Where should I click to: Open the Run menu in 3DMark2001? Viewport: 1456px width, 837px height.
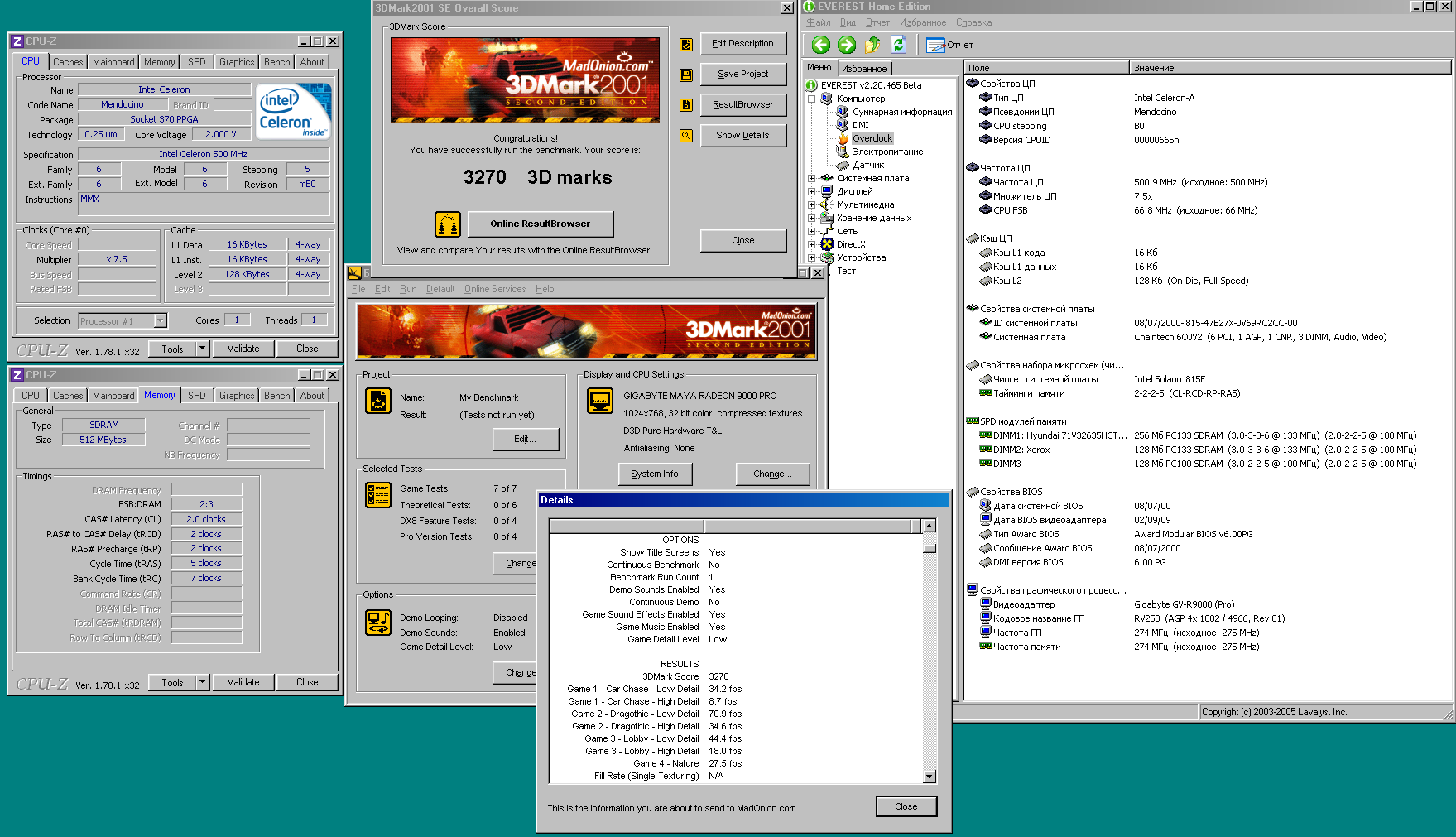coord(408,289)
